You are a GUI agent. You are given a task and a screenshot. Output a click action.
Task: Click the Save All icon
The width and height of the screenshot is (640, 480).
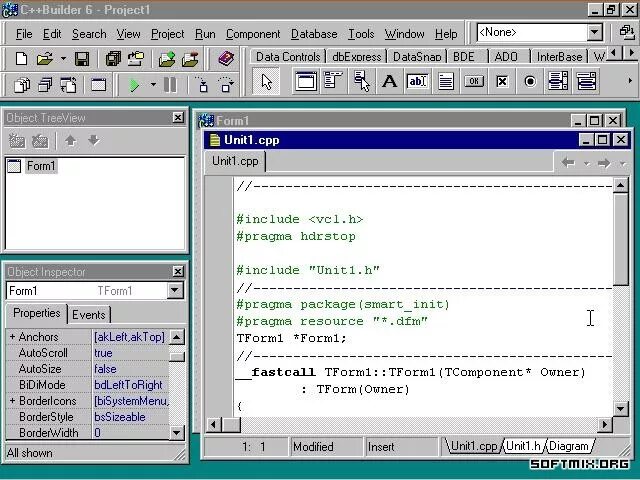(113, 59)
